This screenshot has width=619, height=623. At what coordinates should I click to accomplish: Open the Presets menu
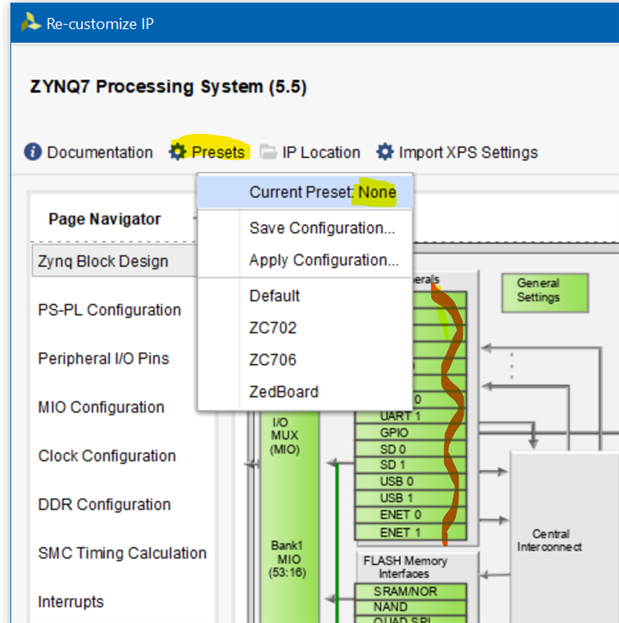pos(218,152)
